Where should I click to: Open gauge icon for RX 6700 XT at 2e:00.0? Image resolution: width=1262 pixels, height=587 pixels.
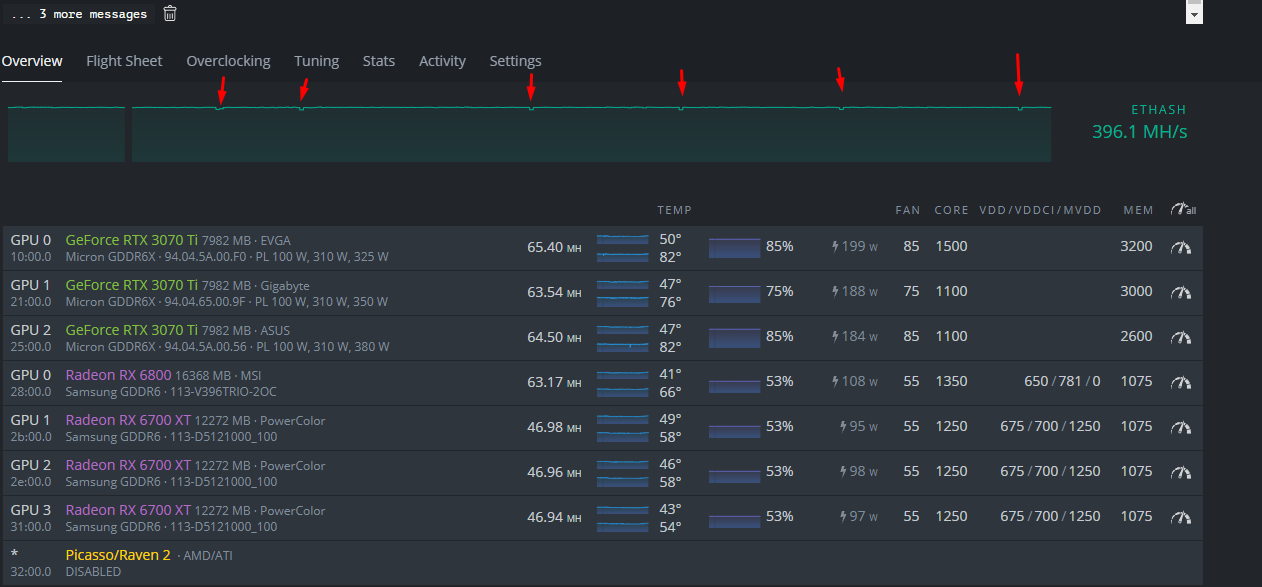1181,472
